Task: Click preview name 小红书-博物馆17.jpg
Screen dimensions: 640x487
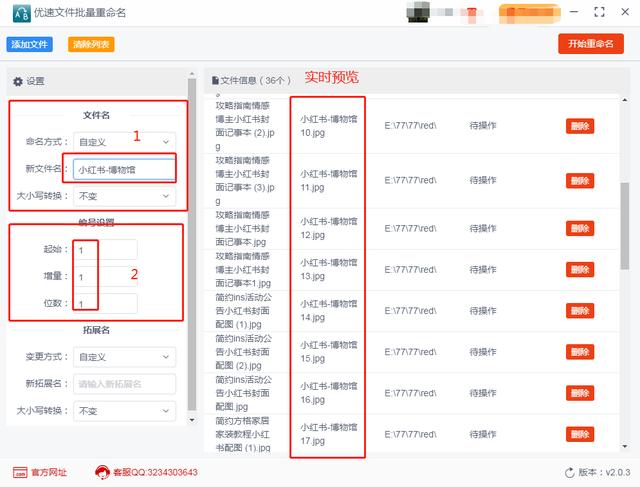Action: (329, 435)
